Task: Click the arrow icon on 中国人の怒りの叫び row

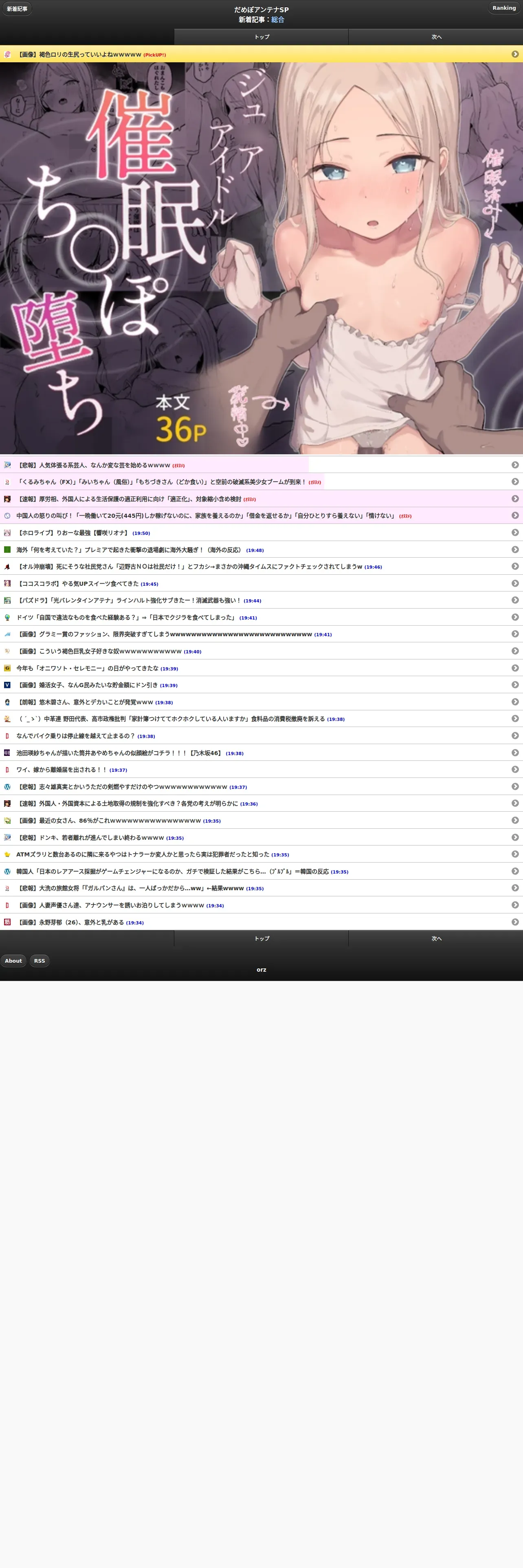Action: (515, 516)
